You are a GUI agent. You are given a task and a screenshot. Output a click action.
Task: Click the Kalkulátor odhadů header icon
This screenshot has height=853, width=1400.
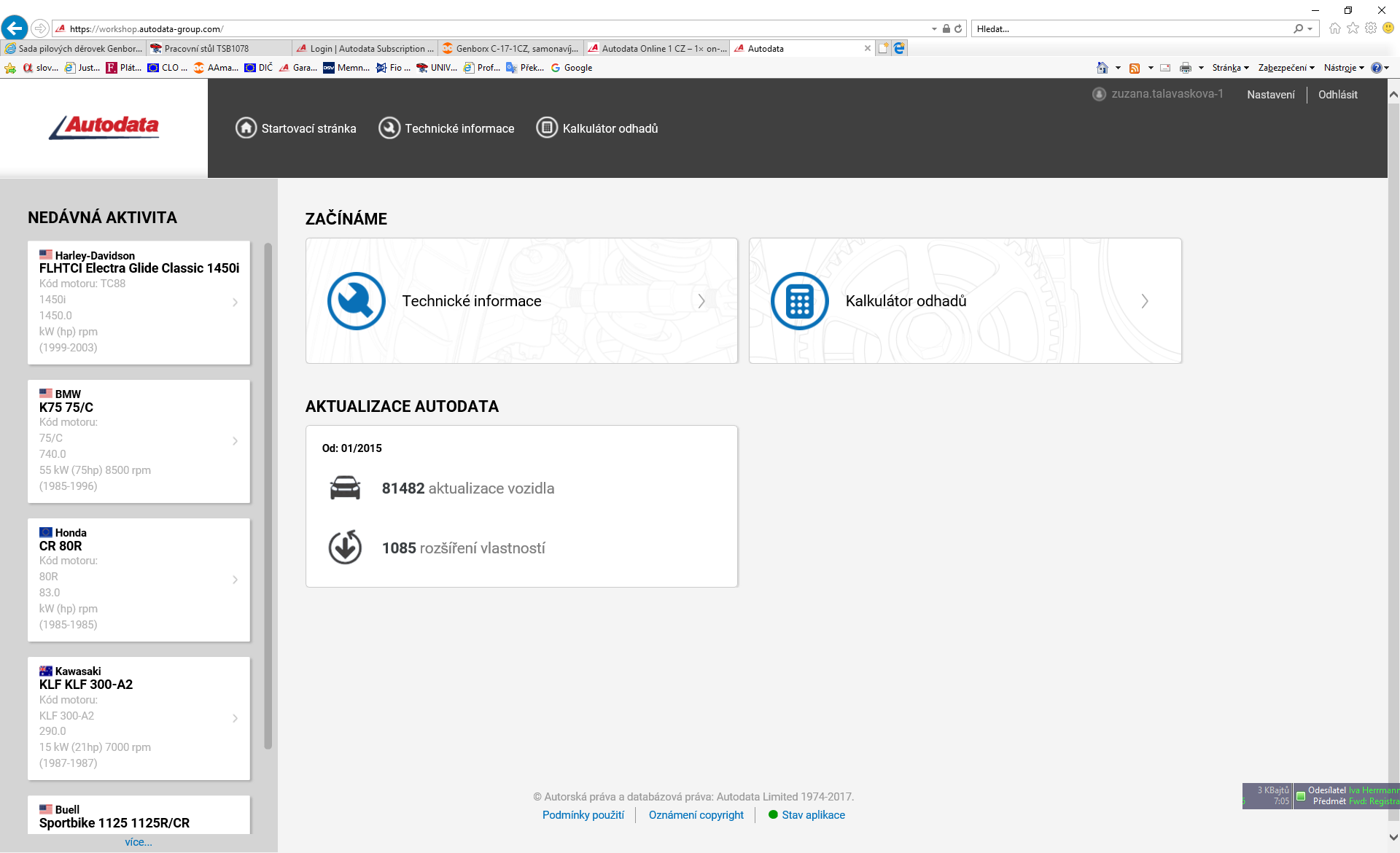(547, 128)
